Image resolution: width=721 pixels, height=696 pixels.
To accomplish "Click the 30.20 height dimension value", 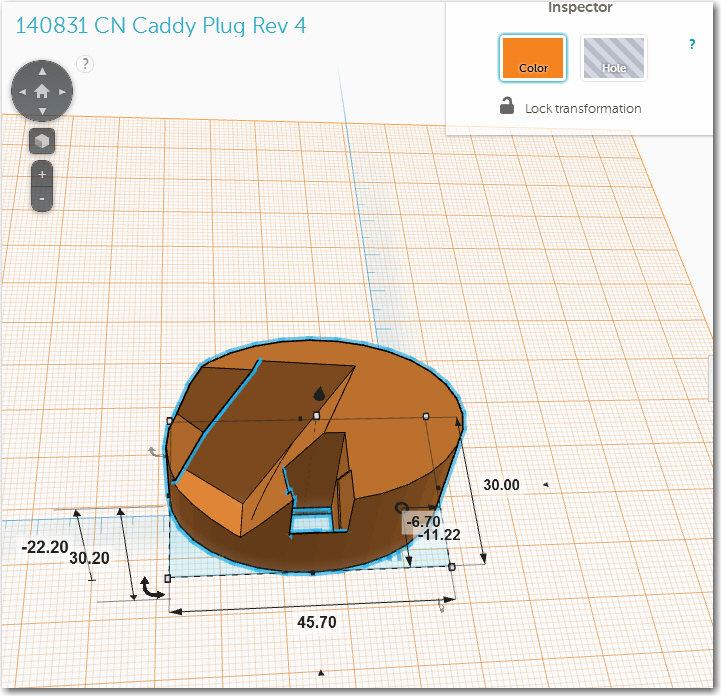I will coord(89,558).
